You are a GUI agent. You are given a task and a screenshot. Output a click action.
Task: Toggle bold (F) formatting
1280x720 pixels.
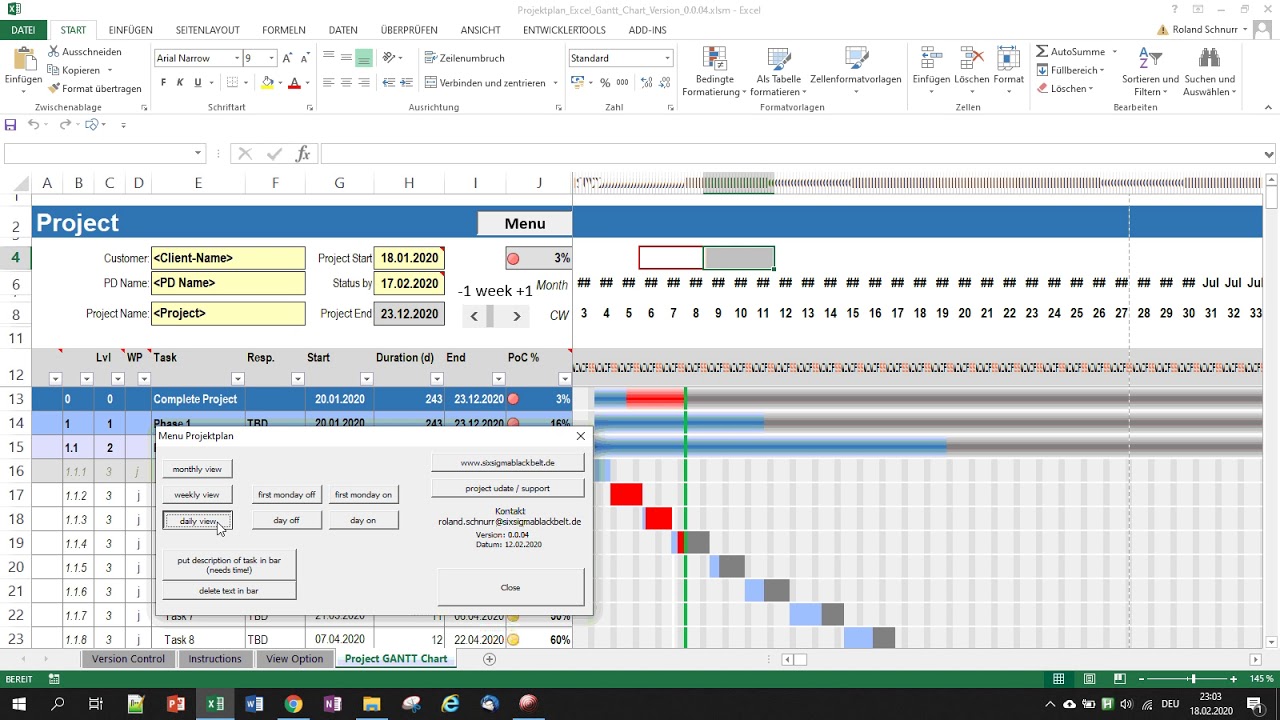(164, 83)
